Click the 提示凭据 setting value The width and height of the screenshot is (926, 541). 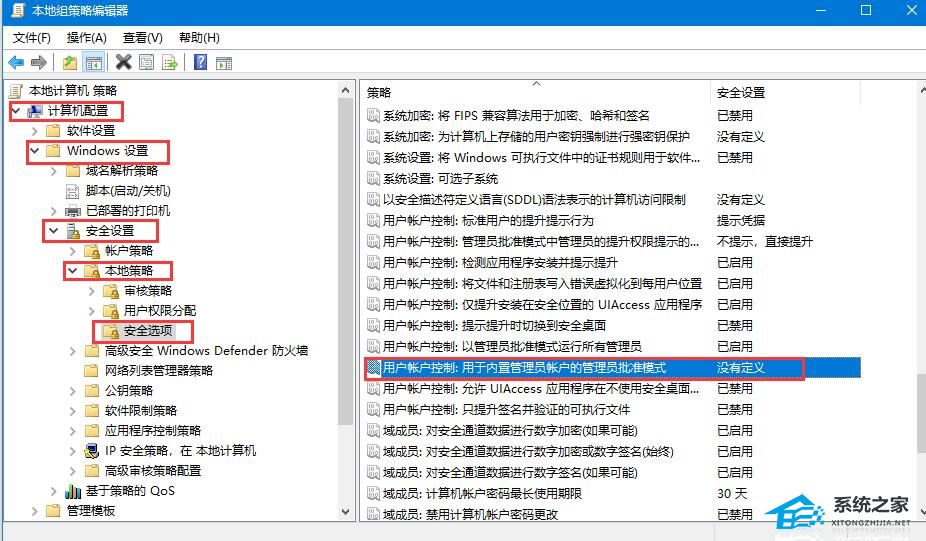coord(741,221)
